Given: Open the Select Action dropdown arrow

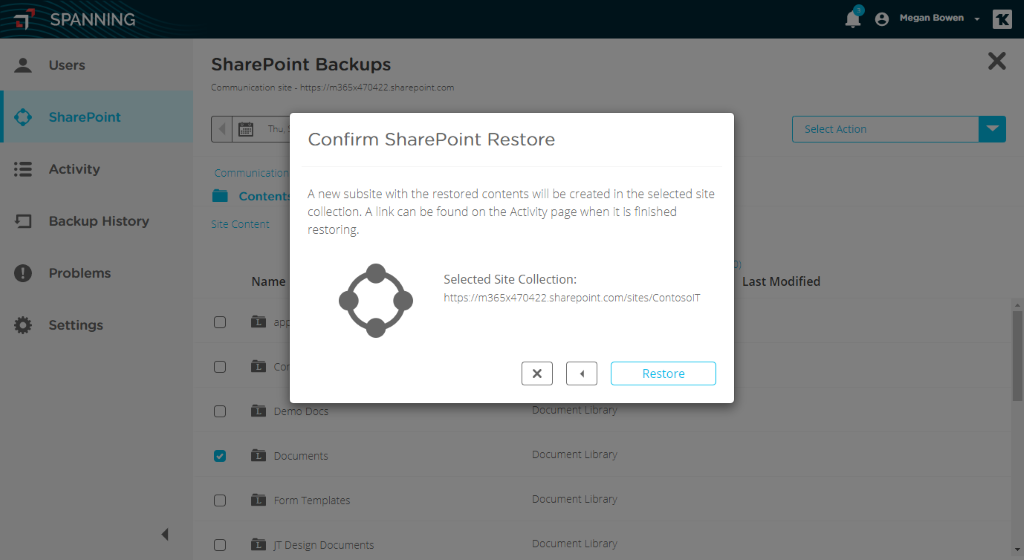Looking at the screenshot, I should coord(992,129).
